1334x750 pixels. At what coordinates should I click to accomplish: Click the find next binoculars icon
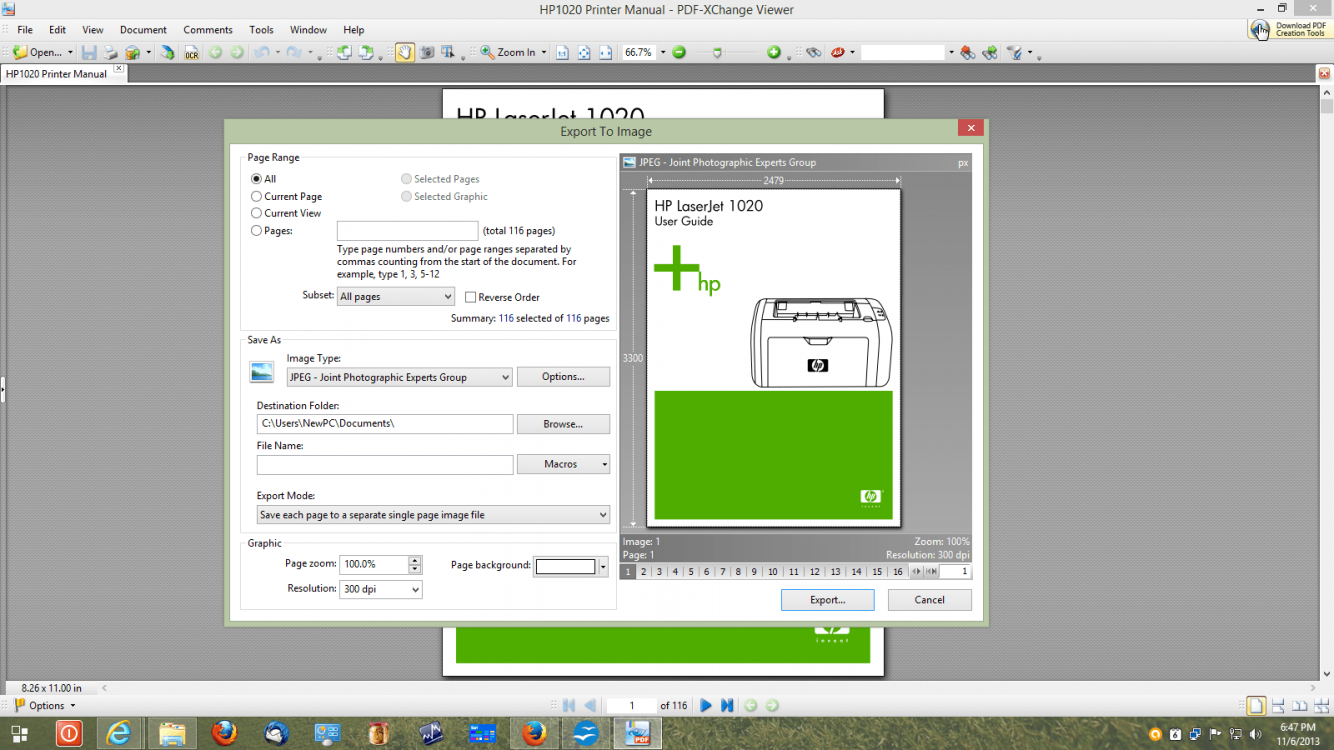click(990, 52)
